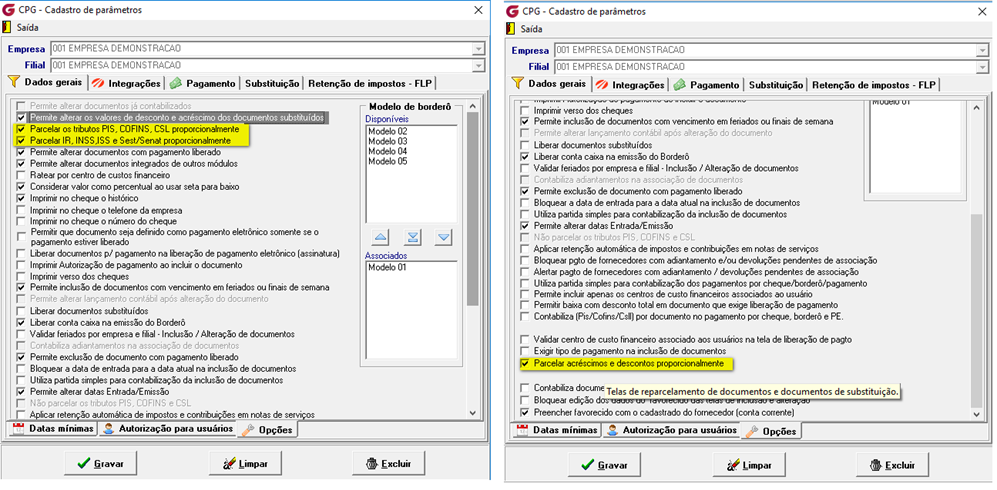The image size is (997, 490).
Task: Close the right CPG Cadastro de parâmetros window
Action: (982, 11)
